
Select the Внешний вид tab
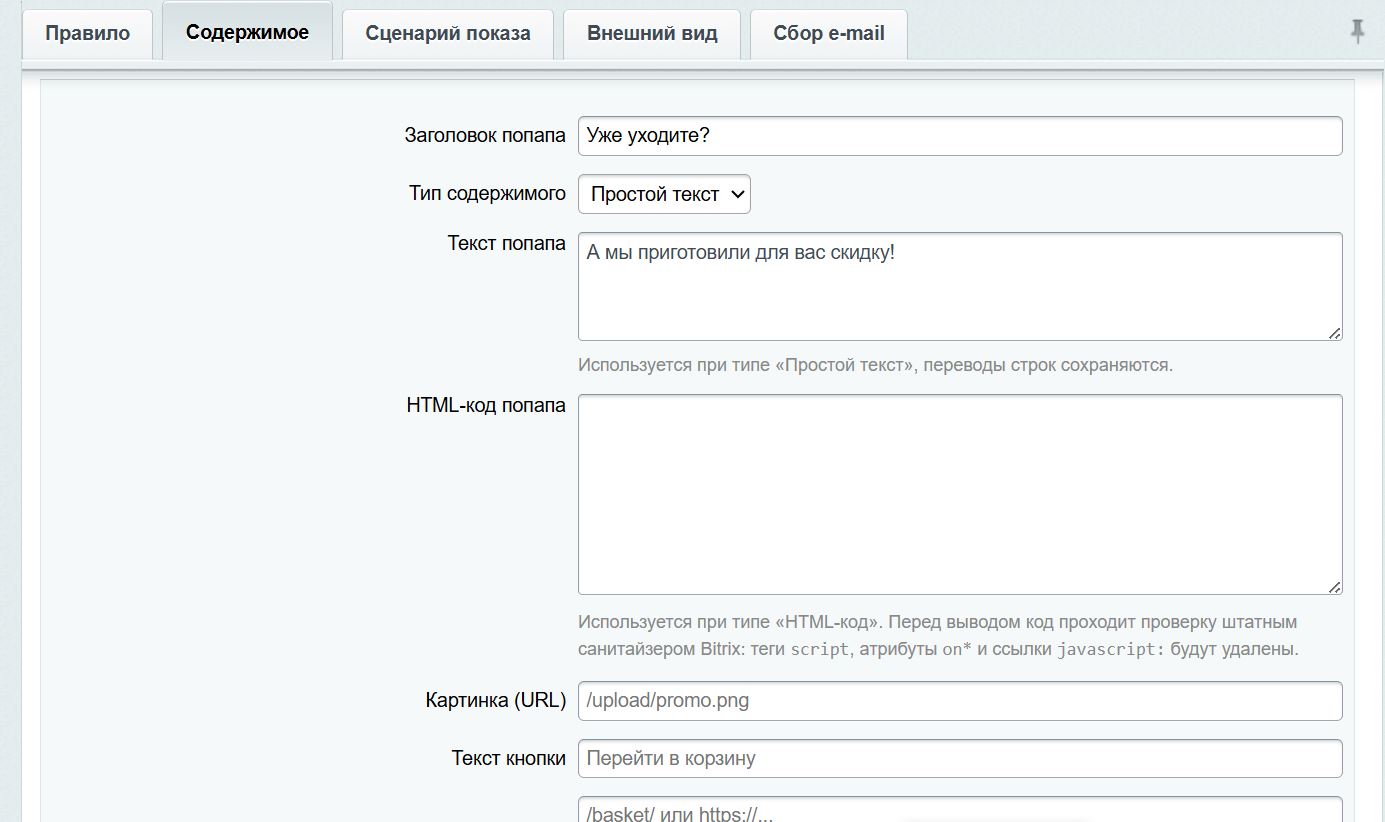point(652,33)
